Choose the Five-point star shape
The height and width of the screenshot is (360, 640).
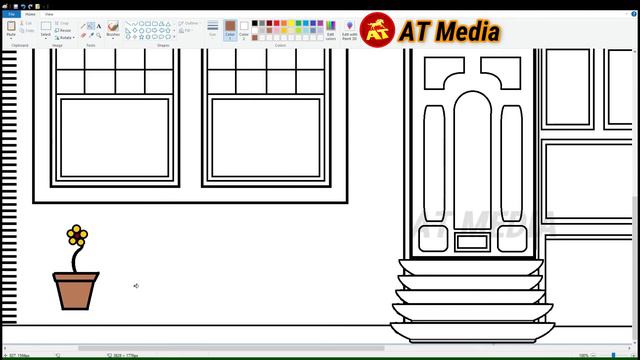[x=142, y=37]
